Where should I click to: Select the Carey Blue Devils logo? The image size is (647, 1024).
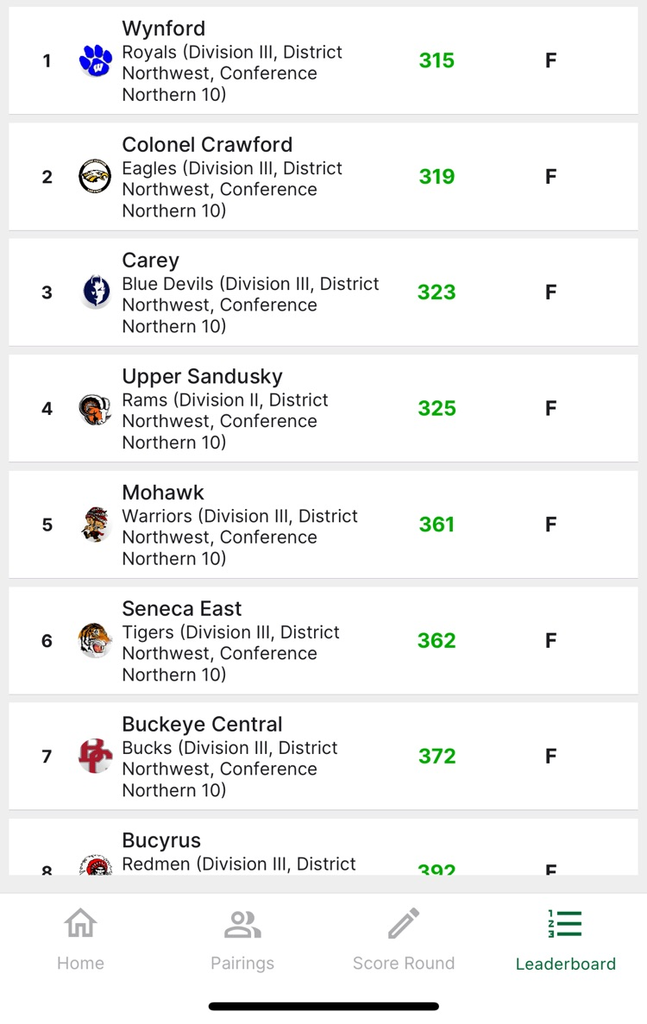click(95, 292)
